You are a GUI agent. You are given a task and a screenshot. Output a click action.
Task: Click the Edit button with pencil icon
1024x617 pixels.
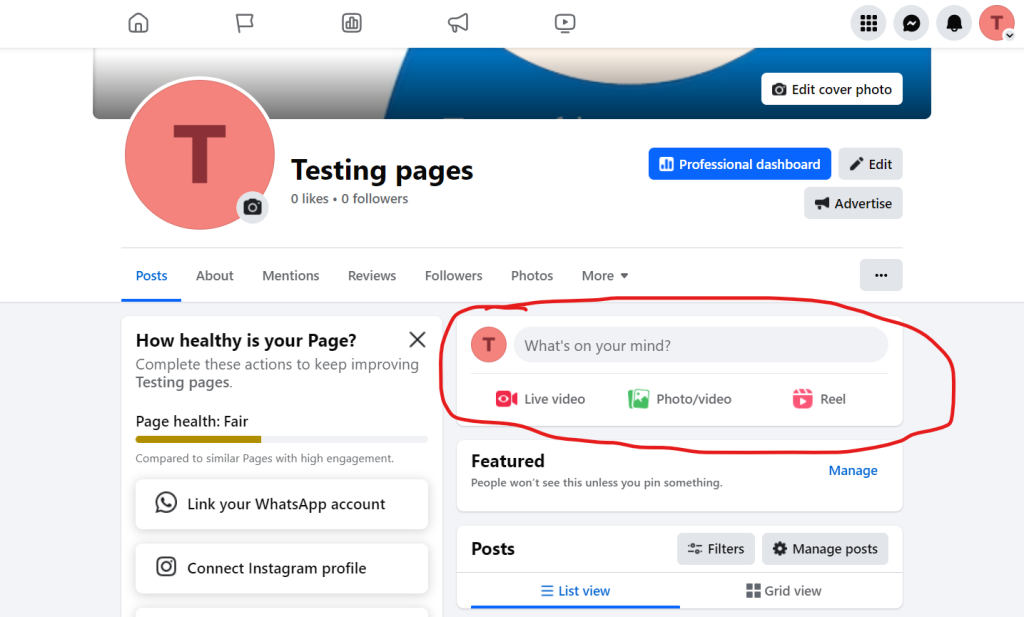pos(871,164)
